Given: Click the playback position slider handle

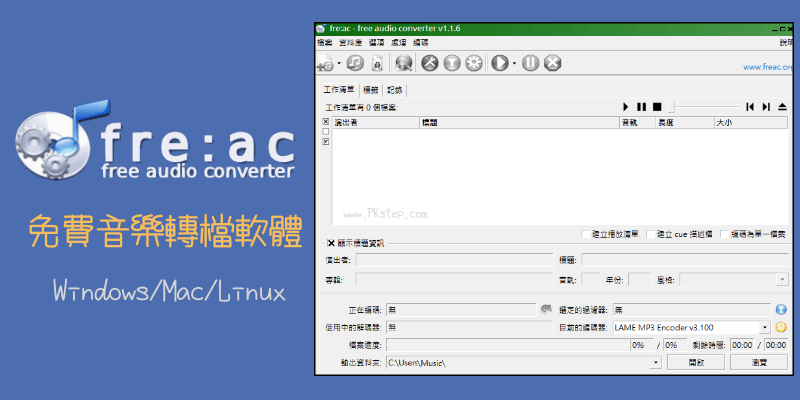Looking at the screenshot, I should pos(672,107).
